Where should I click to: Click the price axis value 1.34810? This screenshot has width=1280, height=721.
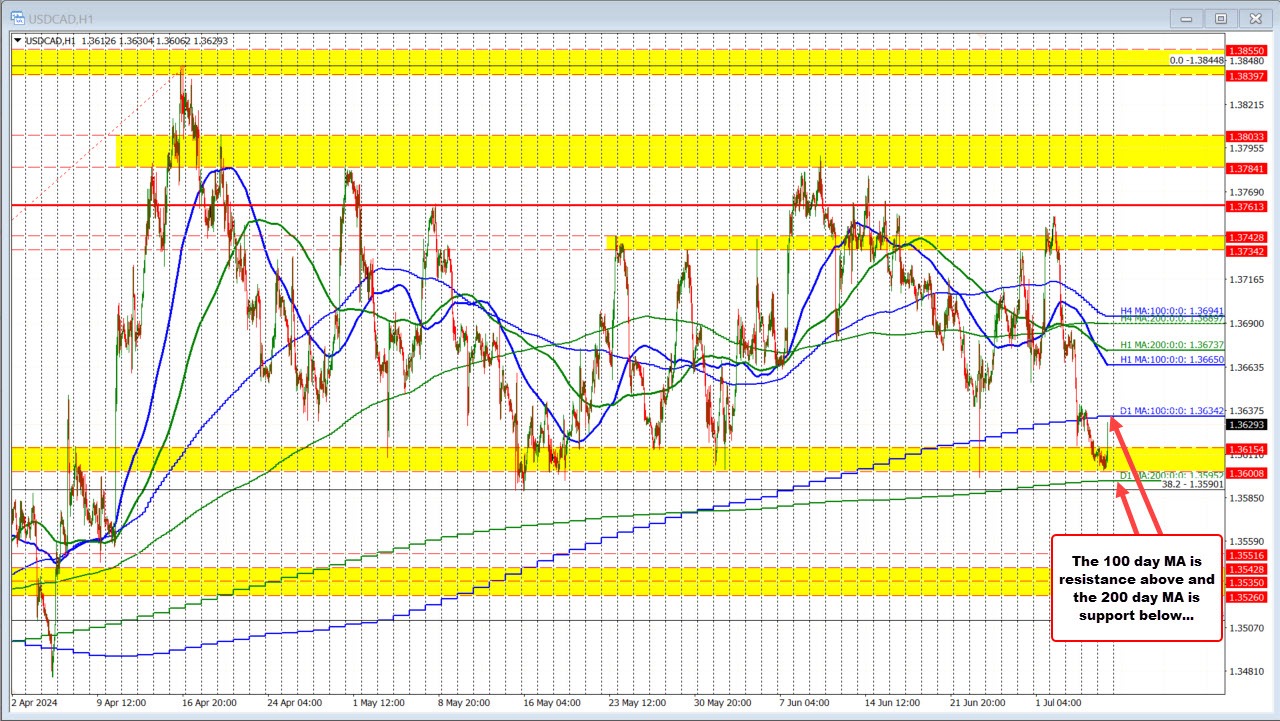[x=1247, y=672]
